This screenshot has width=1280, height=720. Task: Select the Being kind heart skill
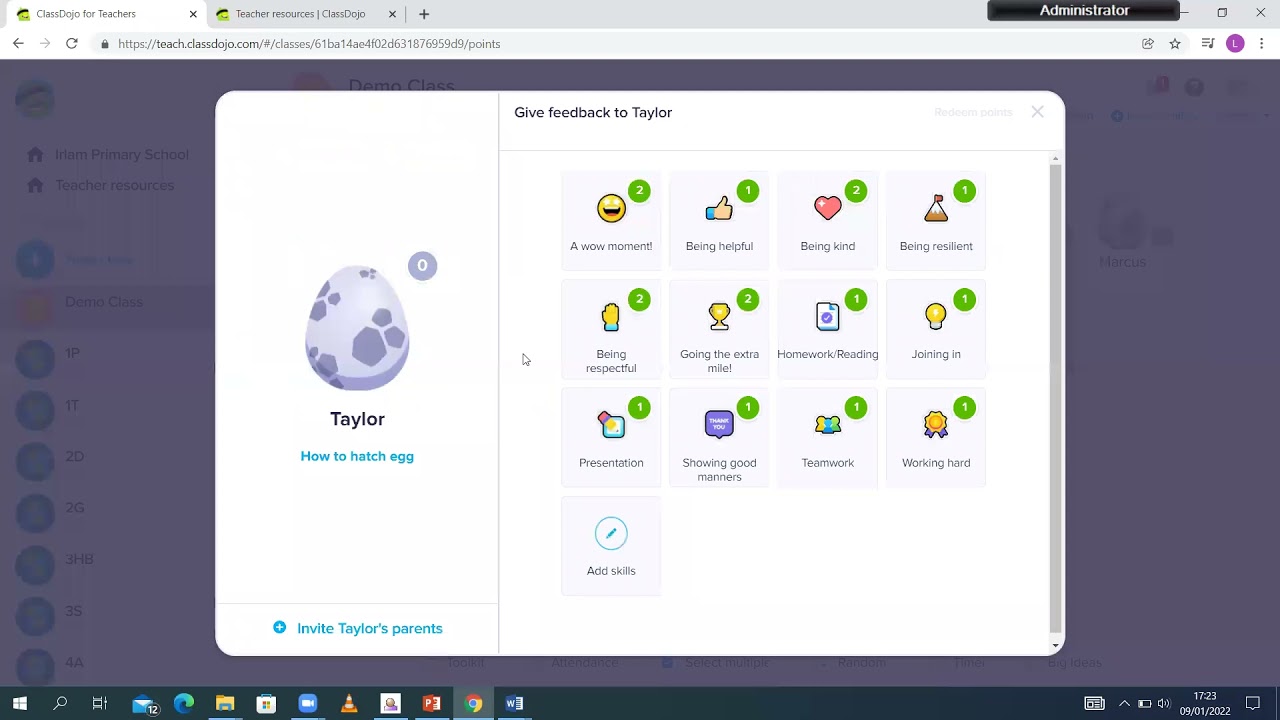827,220
